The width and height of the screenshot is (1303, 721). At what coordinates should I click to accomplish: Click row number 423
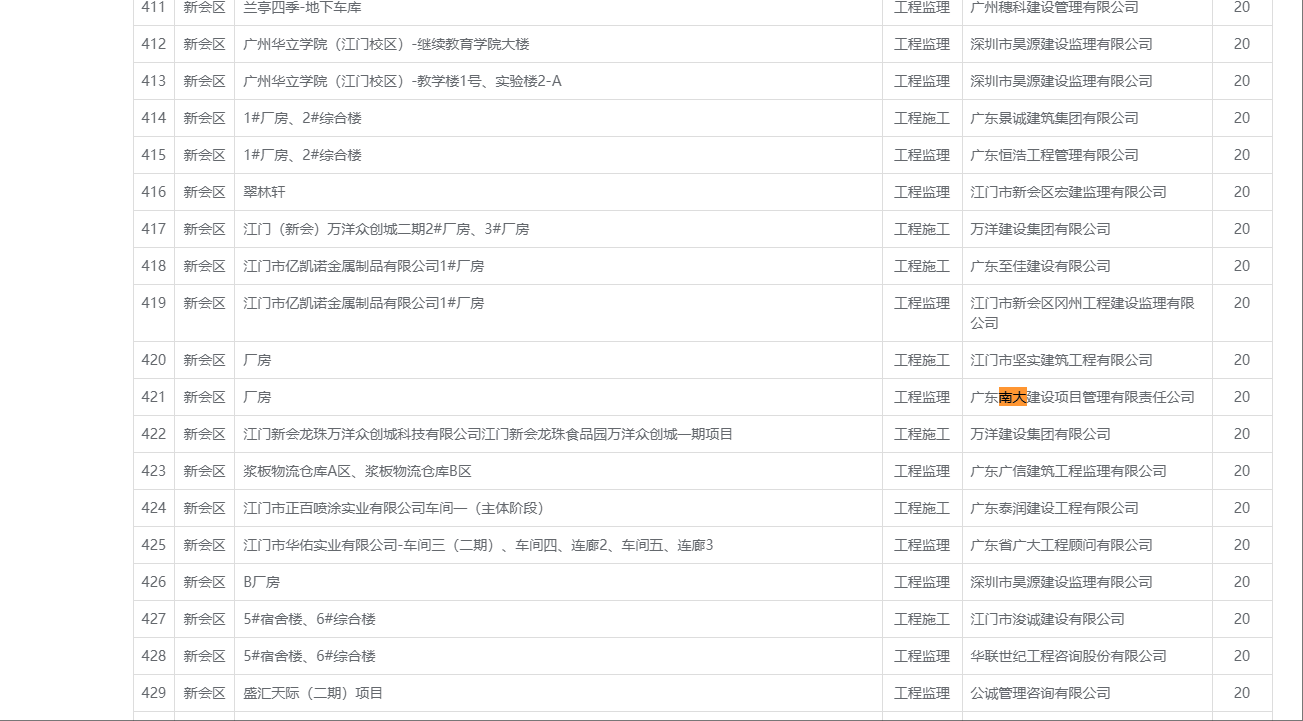click(153, 471)
